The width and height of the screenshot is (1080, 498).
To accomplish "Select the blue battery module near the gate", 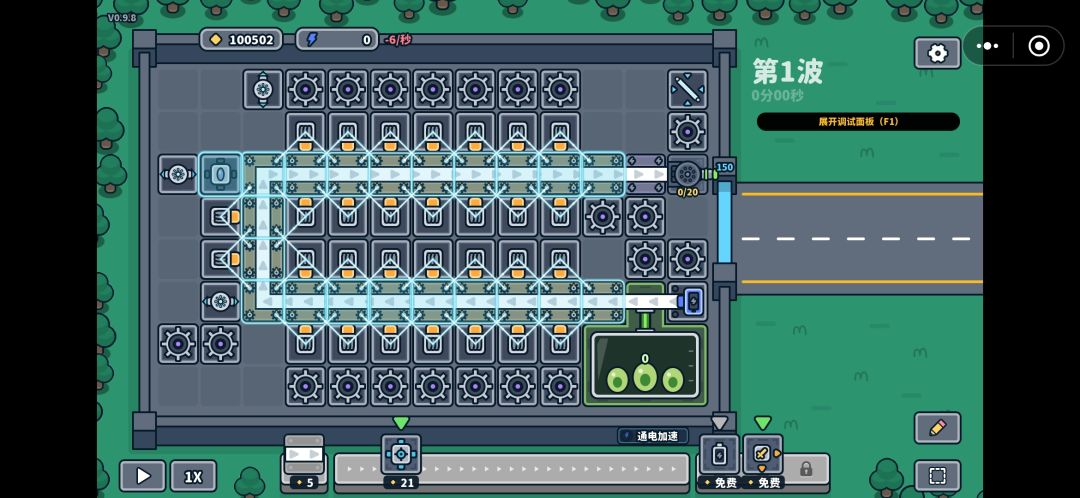I will pyautogui.click(x=692, y=302).
